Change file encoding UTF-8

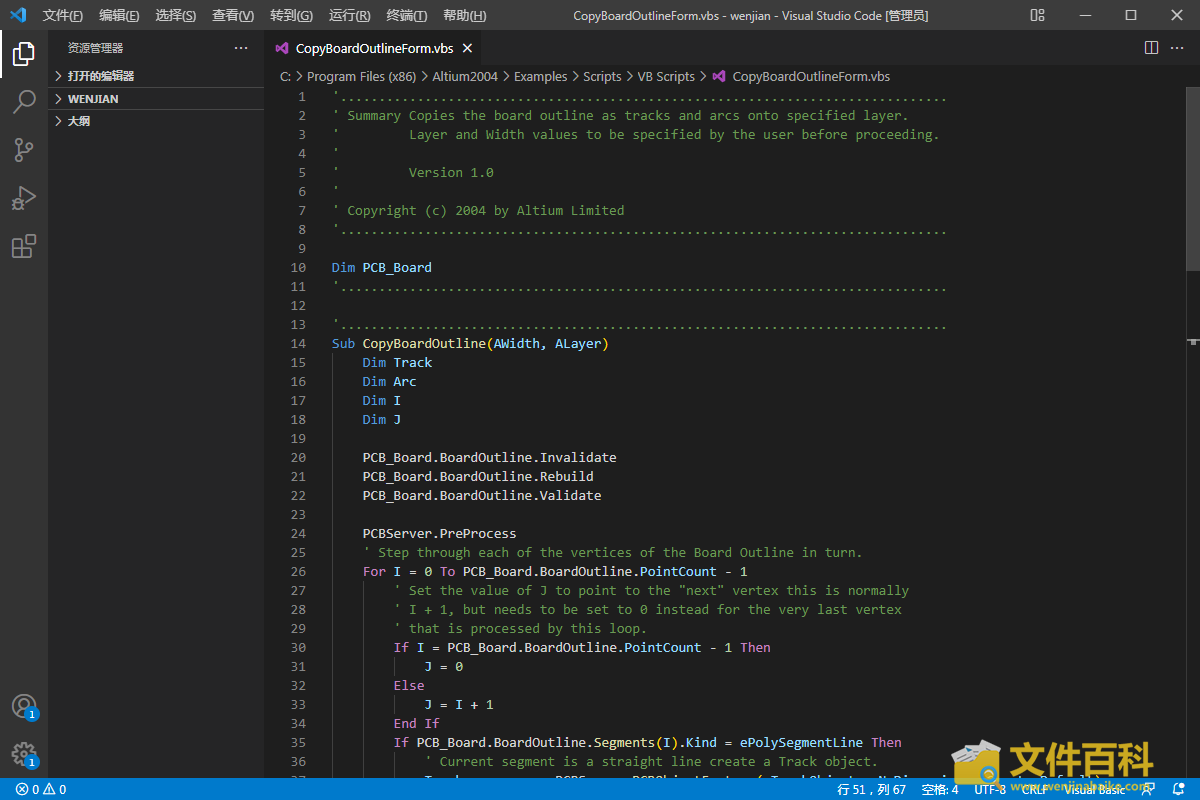(990, 789)
